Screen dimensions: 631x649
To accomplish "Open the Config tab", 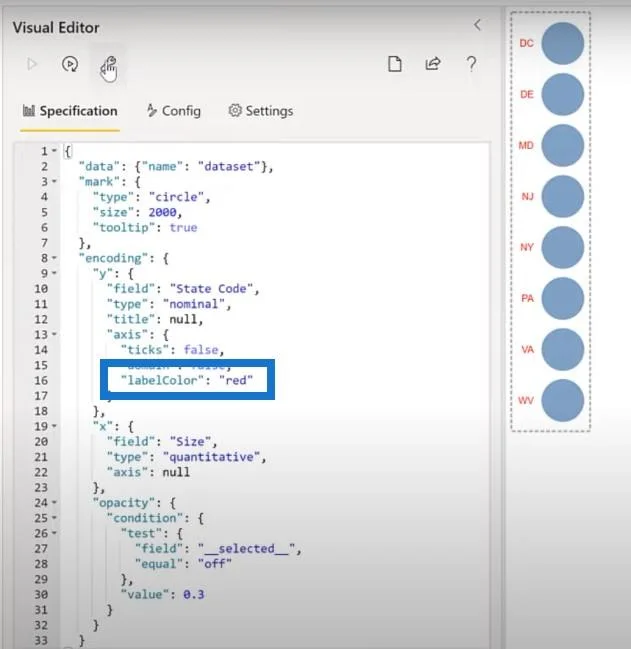I will (x=174, y=111).
